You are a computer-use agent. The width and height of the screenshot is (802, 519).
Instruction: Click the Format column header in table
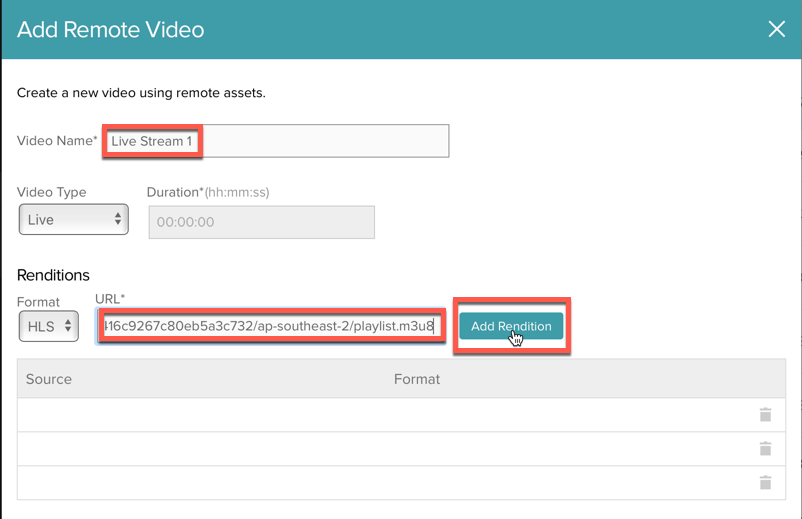(417, 379)
